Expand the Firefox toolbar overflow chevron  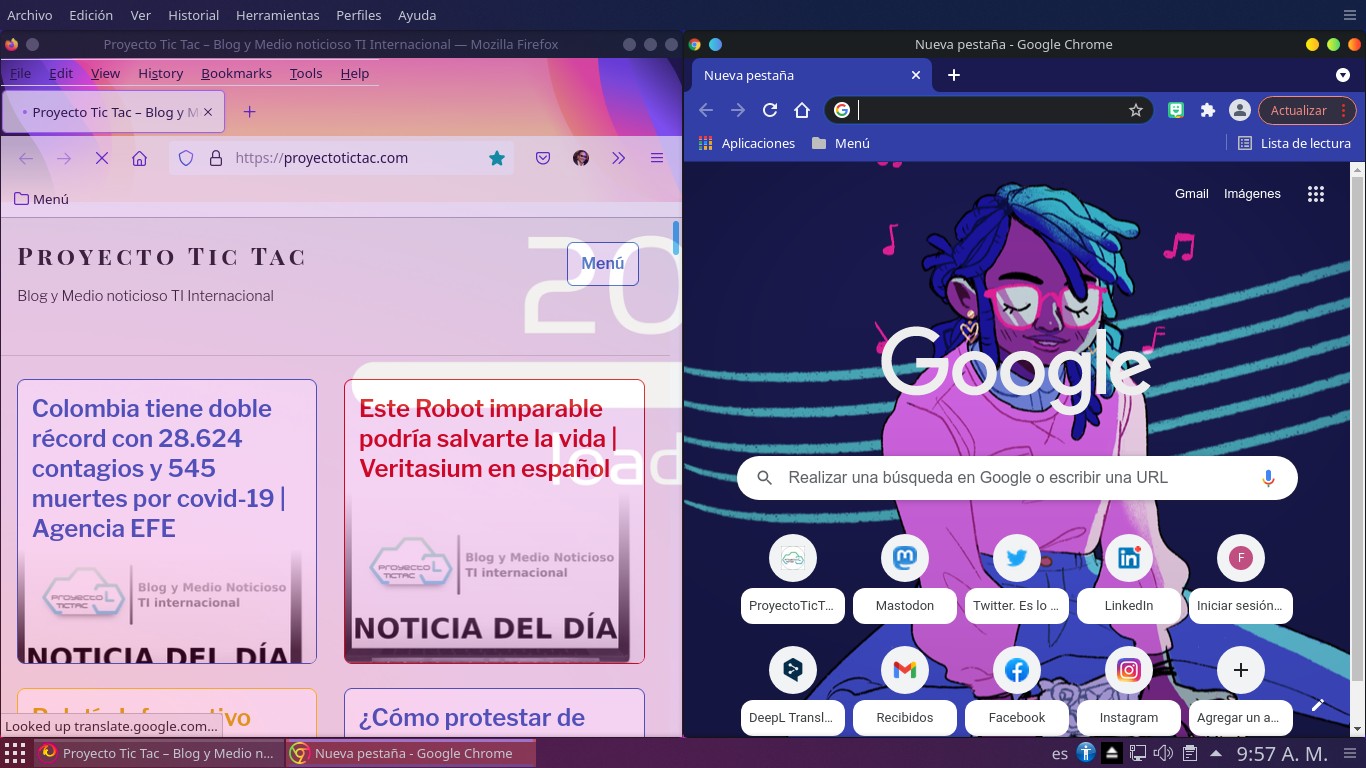pos(619,158)
